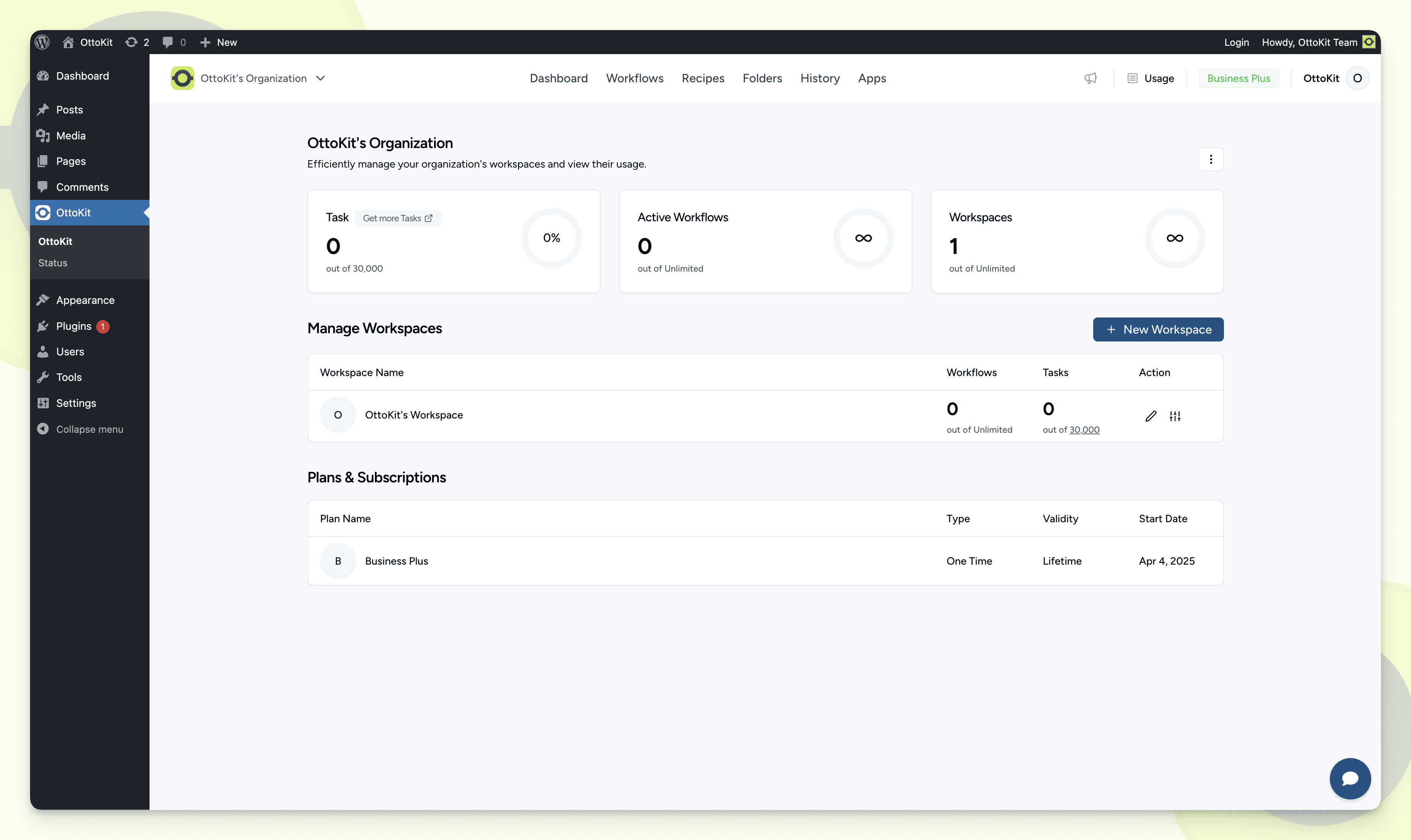Click the Plugins update badge showing 1

(x=103, y=326)
